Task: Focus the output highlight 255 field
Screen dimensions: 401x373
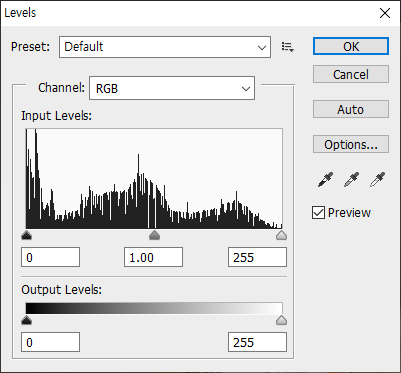Action: click(x=257, y=342)
